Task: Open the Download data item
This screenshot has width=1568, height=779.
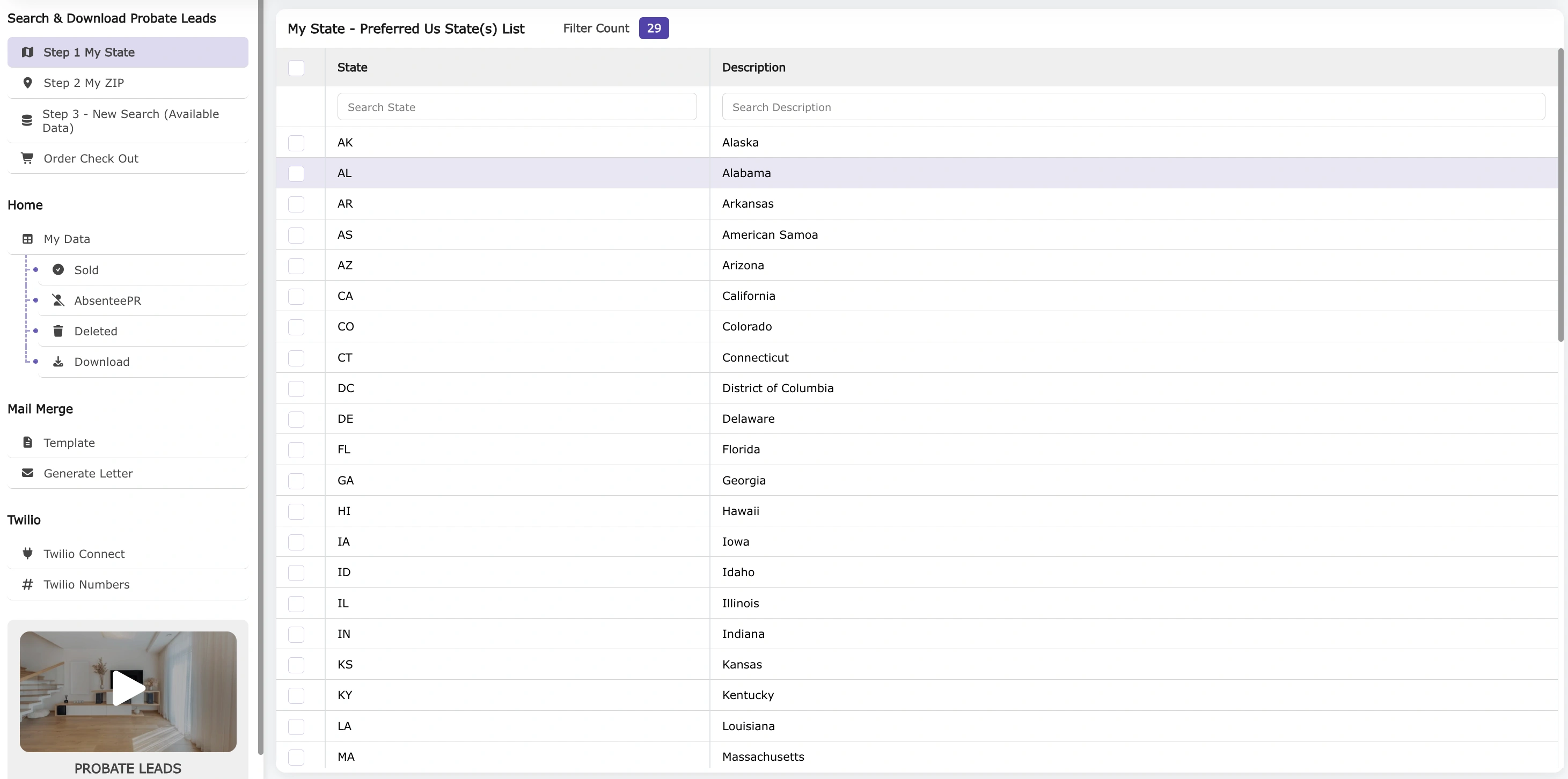Action: coord(101,362)
